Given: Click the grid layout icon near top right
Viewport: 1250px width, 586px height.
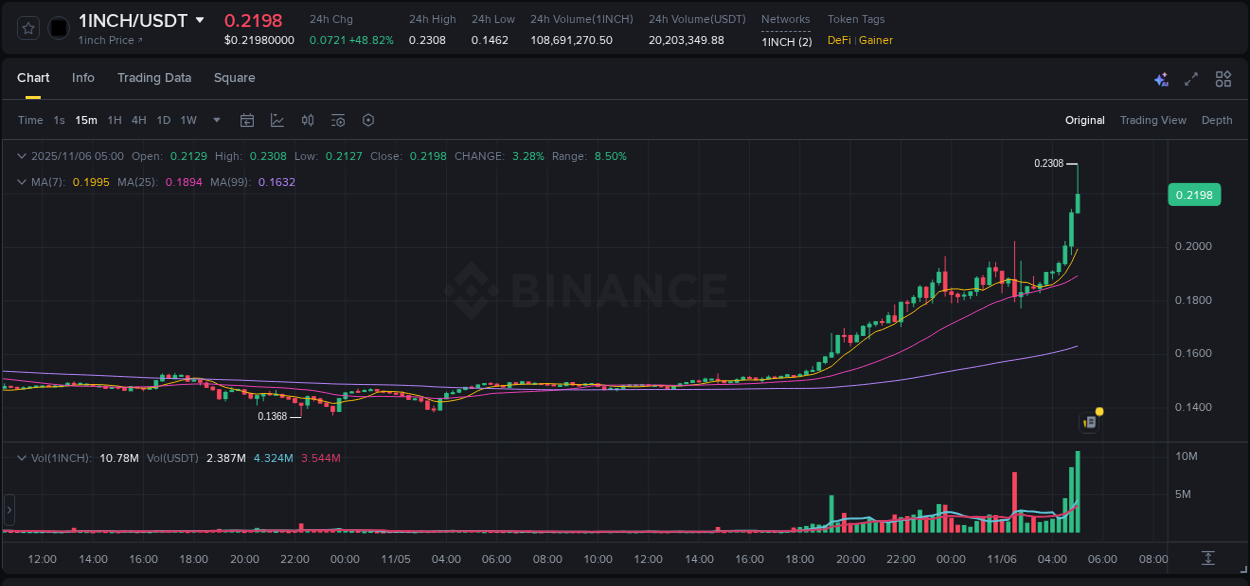Looking at the screenshot, I should click(x=1223, y=78).
